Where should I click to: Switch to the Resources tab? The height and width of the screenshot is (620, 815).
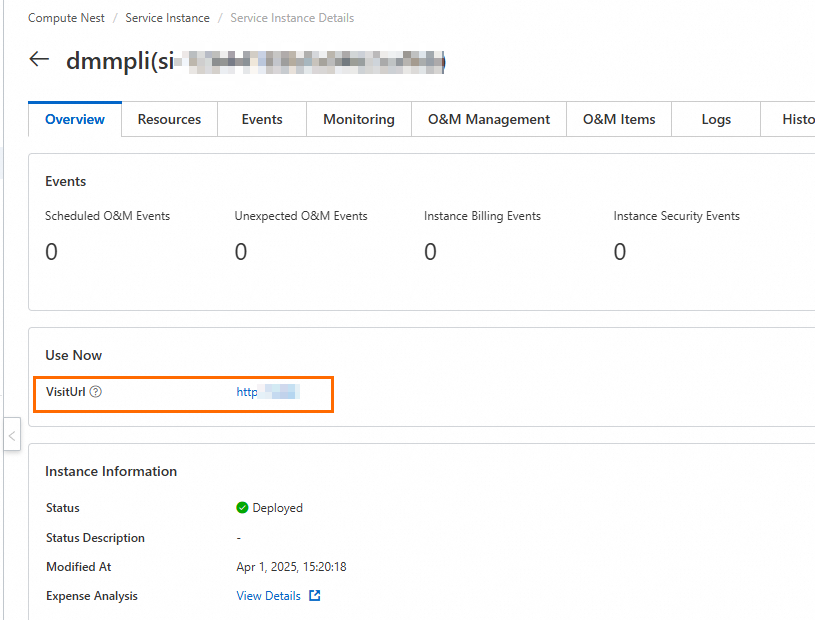click(169, 119)
